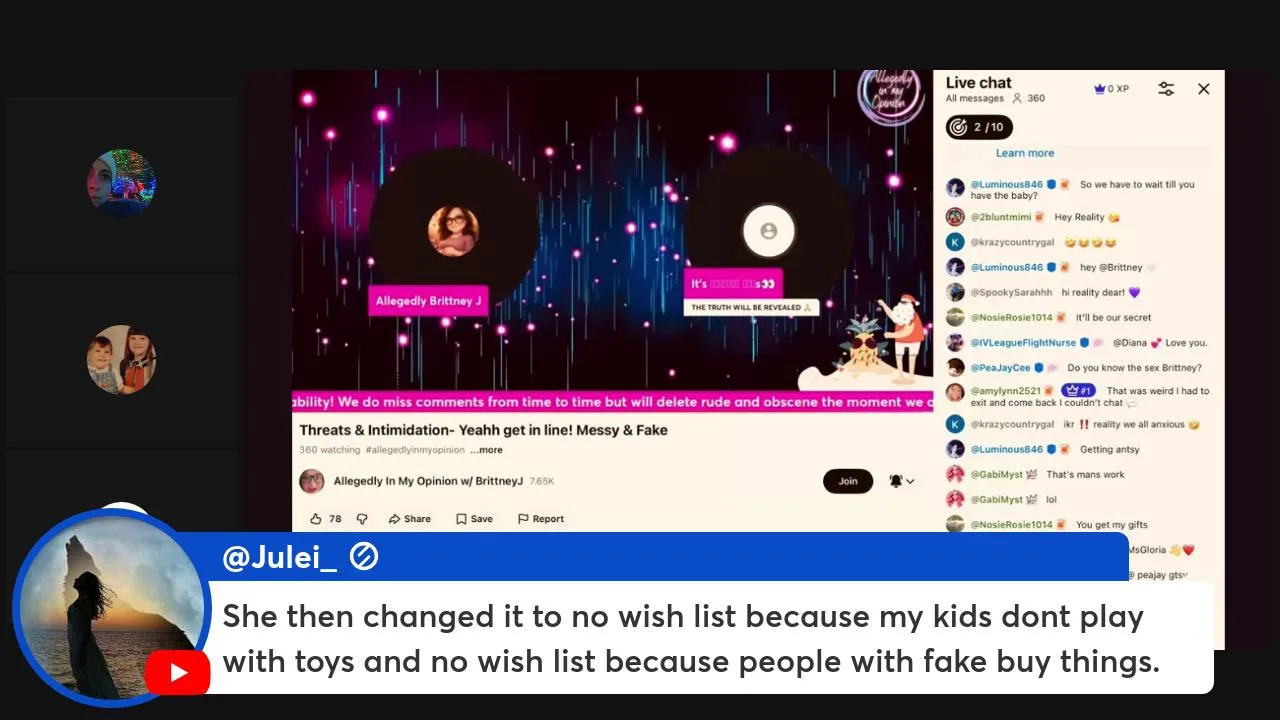This screenshot has width=1280, height=720.
Task: Open the All messages chat filter
Action: 975,98
